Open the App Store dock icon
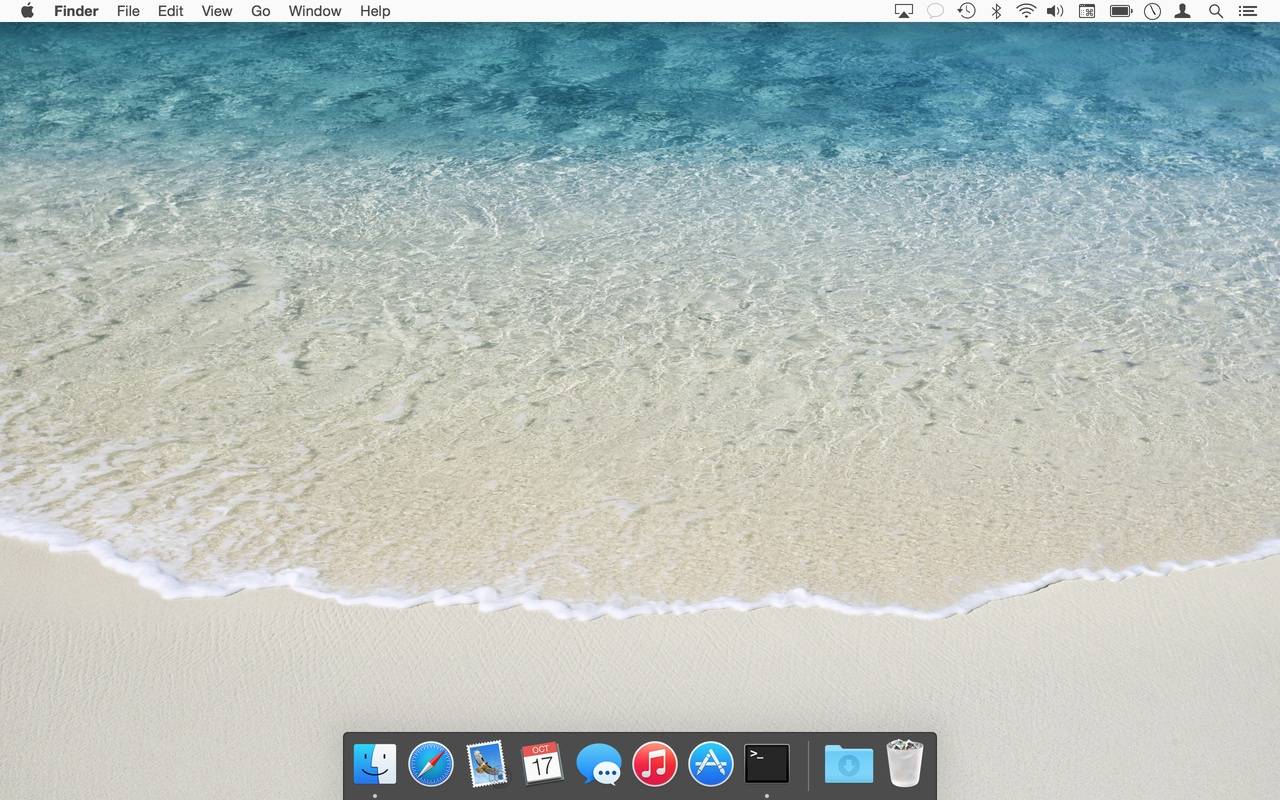 click(711, 765)
